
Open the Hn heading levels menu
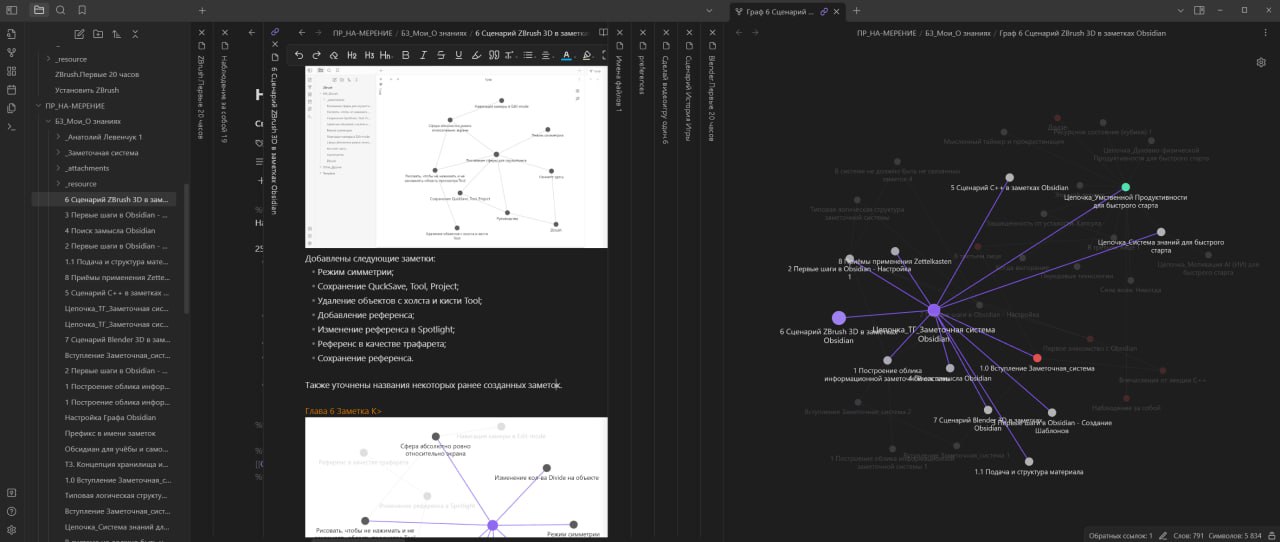point(387,55)
